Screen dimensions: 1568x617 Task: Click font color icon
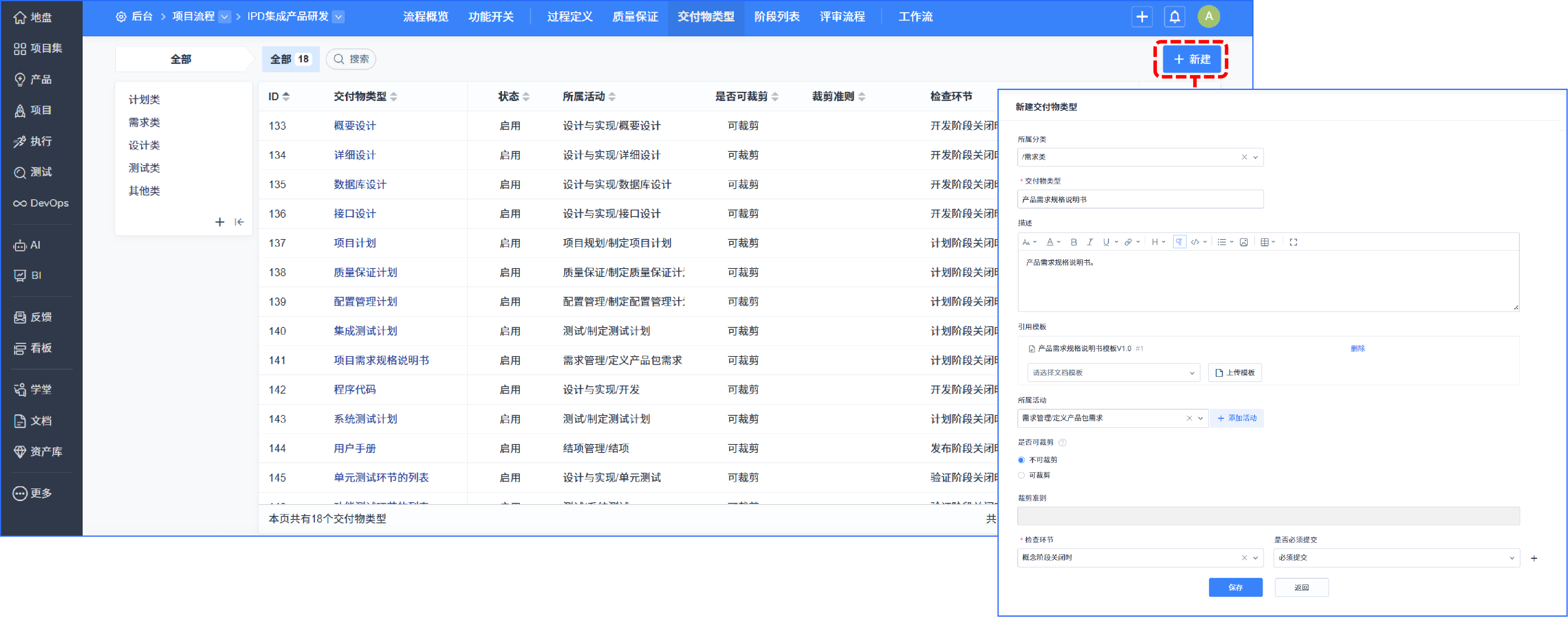[x=1050, y=242]
